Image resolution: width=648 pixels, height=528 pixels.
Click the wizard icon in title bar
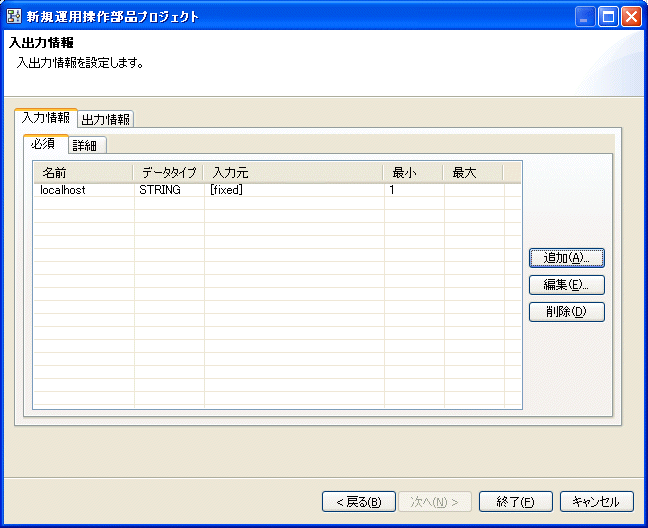(14, 17)
